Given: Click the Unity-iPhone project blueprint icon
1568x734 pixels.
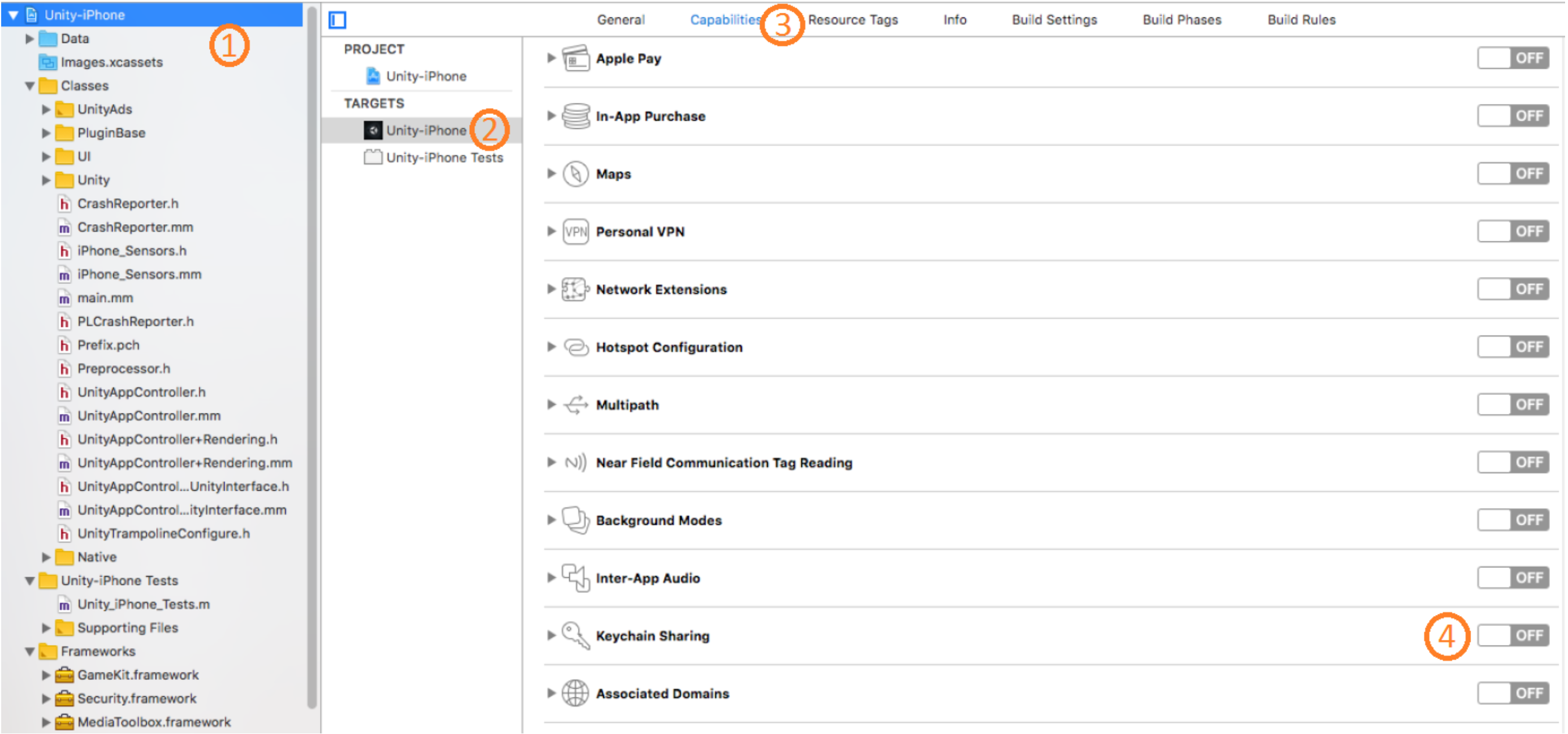Looking at the screenshot, I should tap(373, 76).
